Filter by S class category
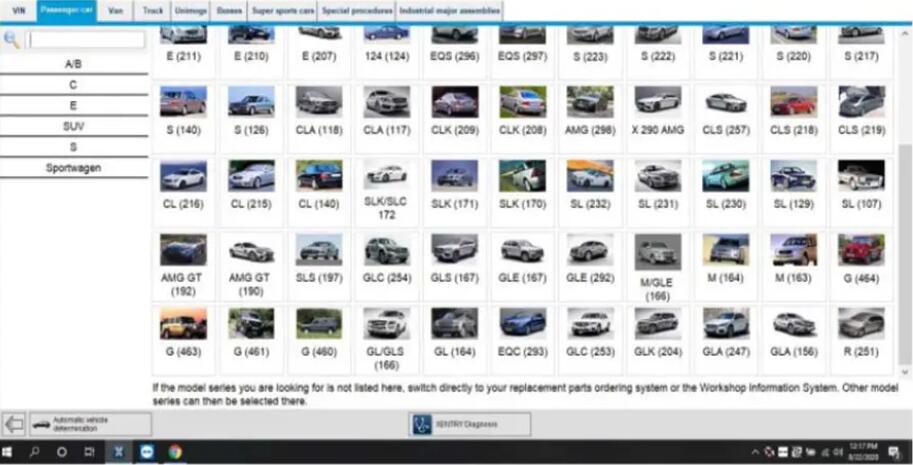This screenshot has width=913, height=465. [73, 147]
